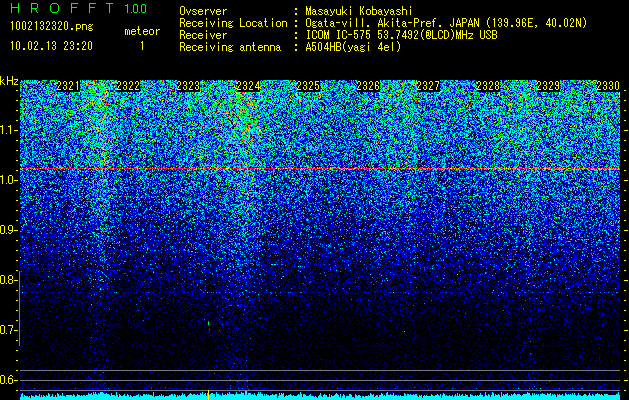This screenshot has width=629, height=400.
Task: Click the A504HB(yagi 4el) antenna text
Action: (x=353, y=47)
